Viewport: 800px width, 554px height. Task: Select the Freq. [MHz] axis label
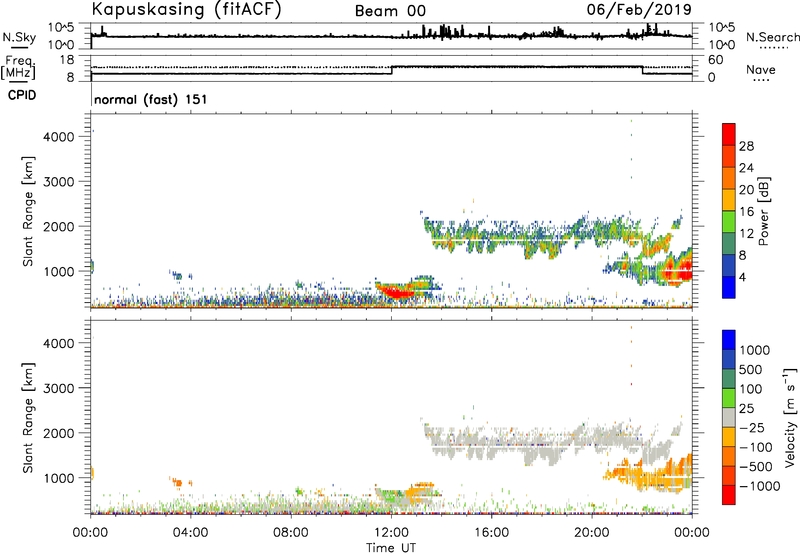pos(19,67)
